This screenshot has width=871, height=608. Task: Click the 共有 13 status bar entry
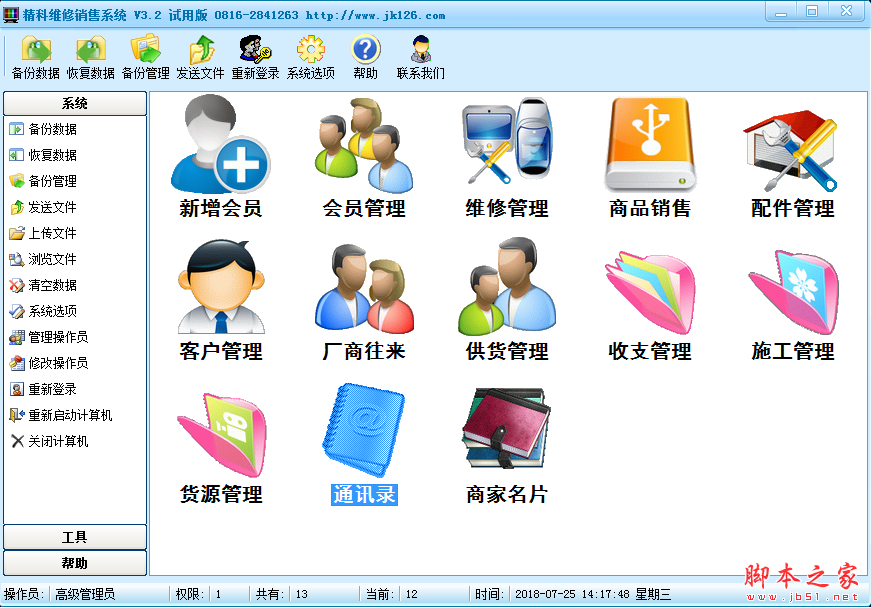(x=282, y=595)
